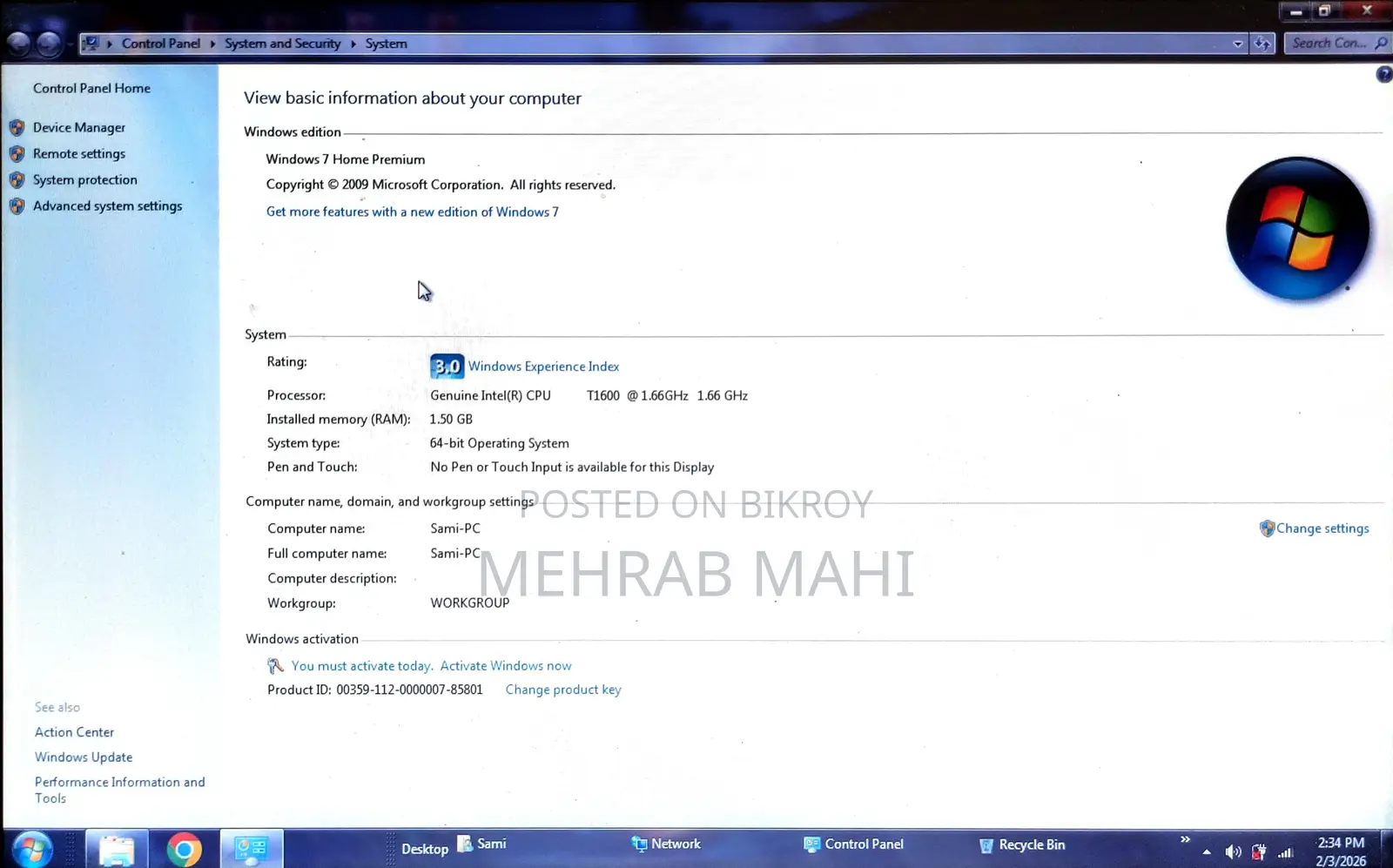The image size is (1393, 868).
Task: Click the Windows 7 Home Premium edition text
Action: pyautogui.click(x=346, y=160)
